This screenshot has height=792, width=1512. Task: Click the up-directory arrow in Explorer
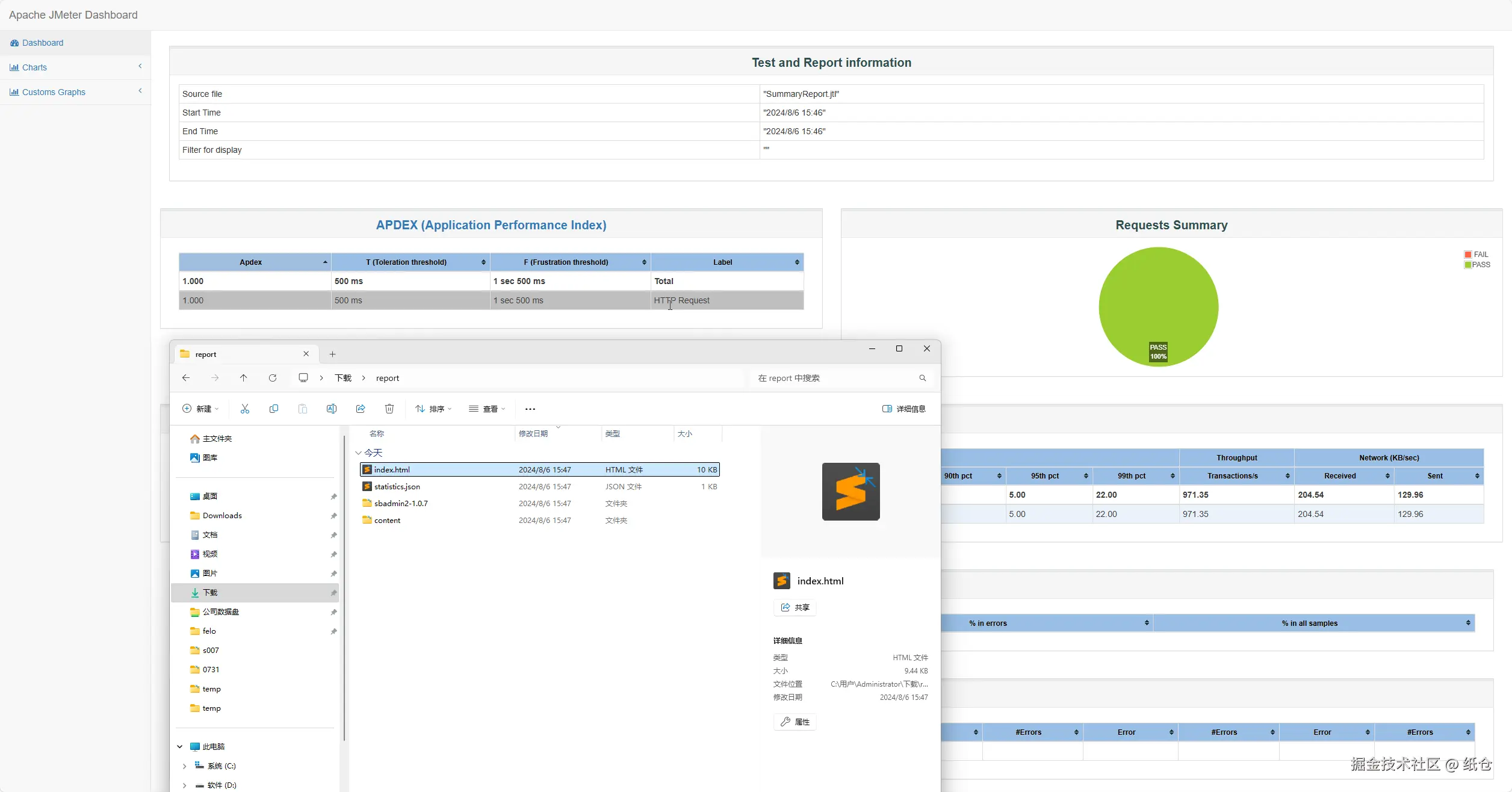243,378
